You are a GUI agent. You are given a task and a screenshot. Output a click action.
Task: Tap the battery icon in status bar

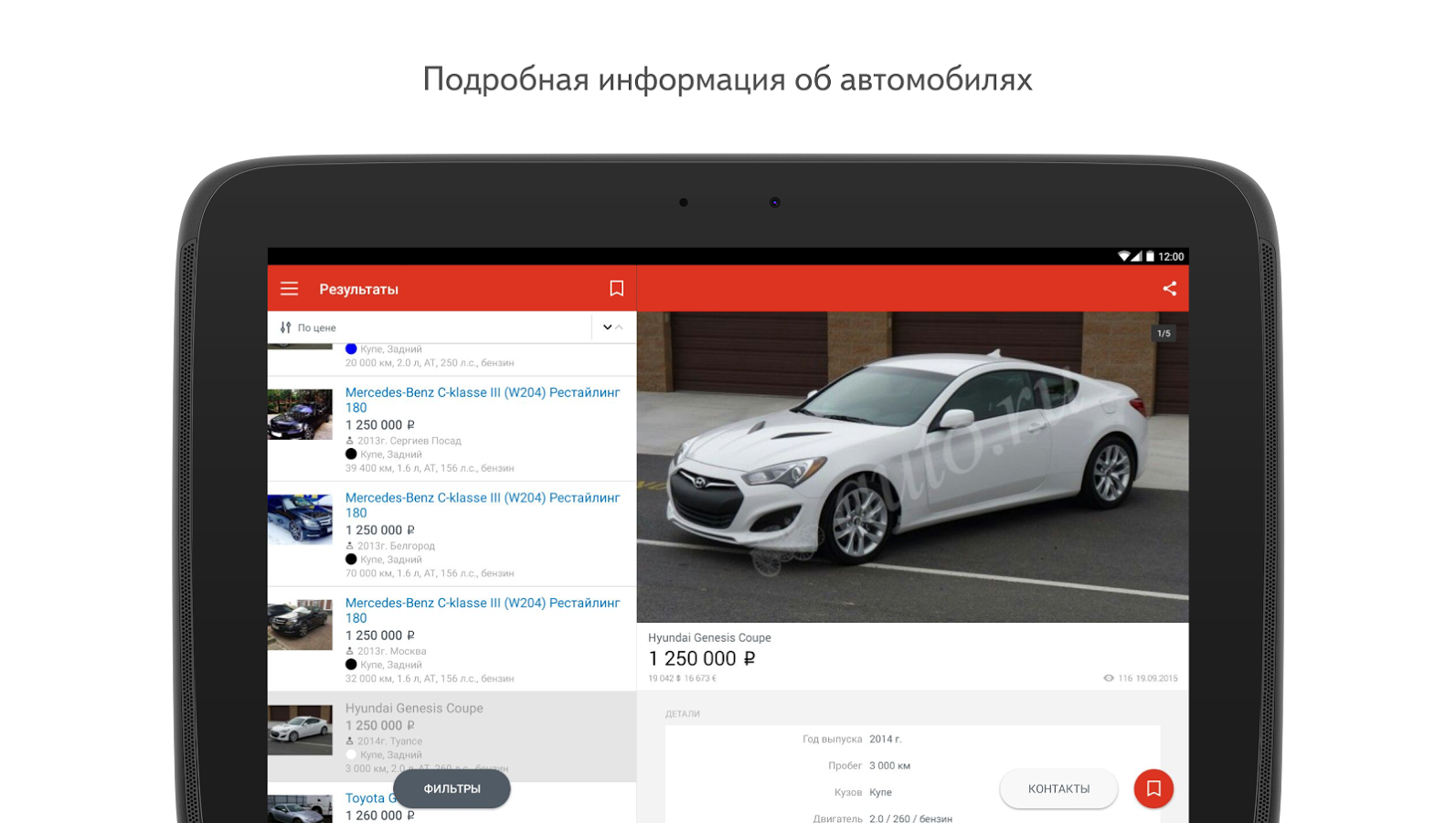(1150, 256)
